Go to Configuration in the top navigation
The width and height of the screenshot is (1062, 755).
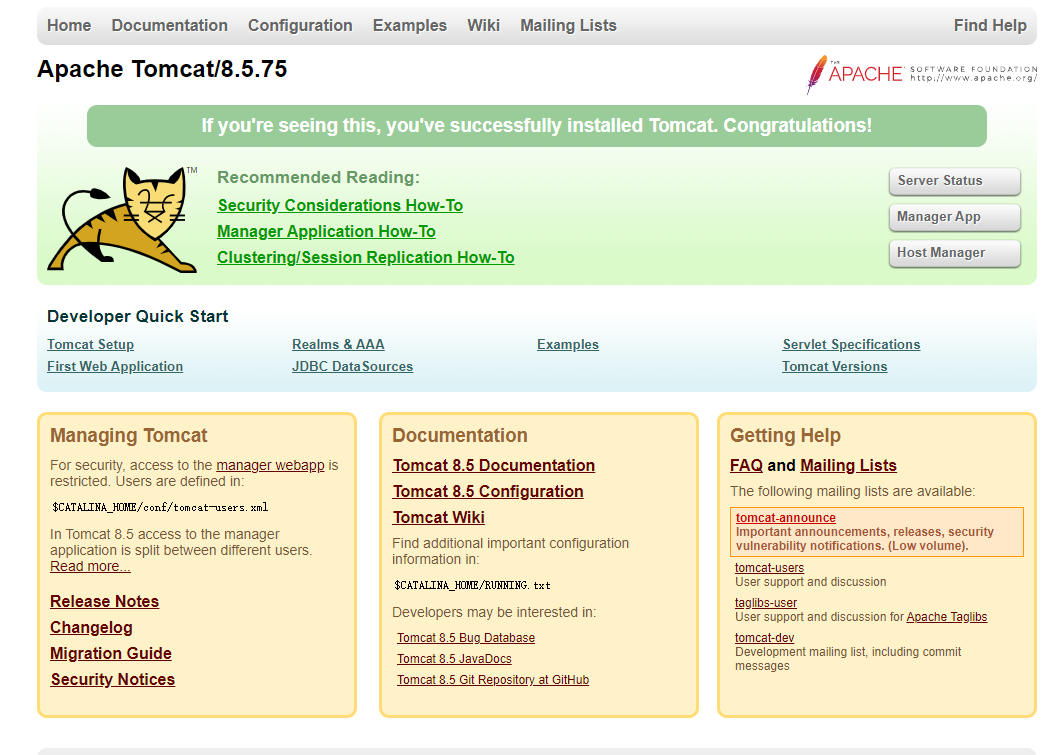(300, 26)
